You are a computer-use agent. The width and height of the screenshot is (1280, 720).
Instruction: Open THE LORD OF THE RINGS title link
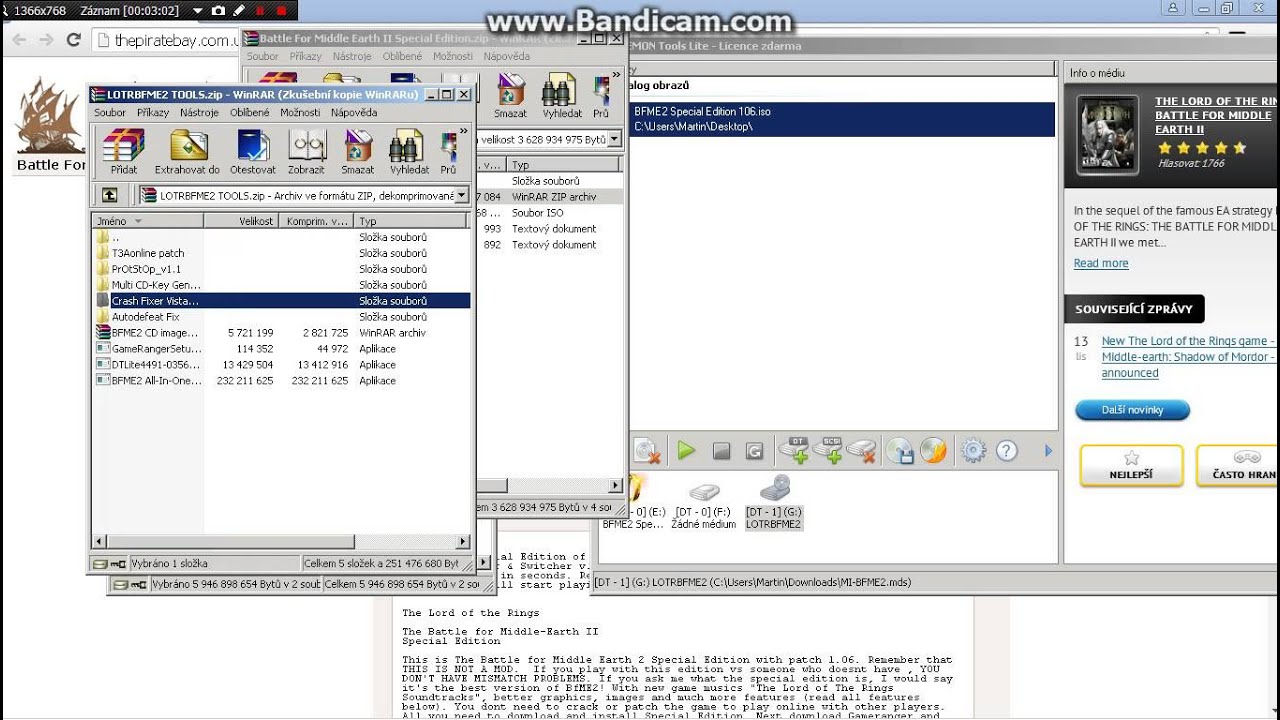(1216, 115)
